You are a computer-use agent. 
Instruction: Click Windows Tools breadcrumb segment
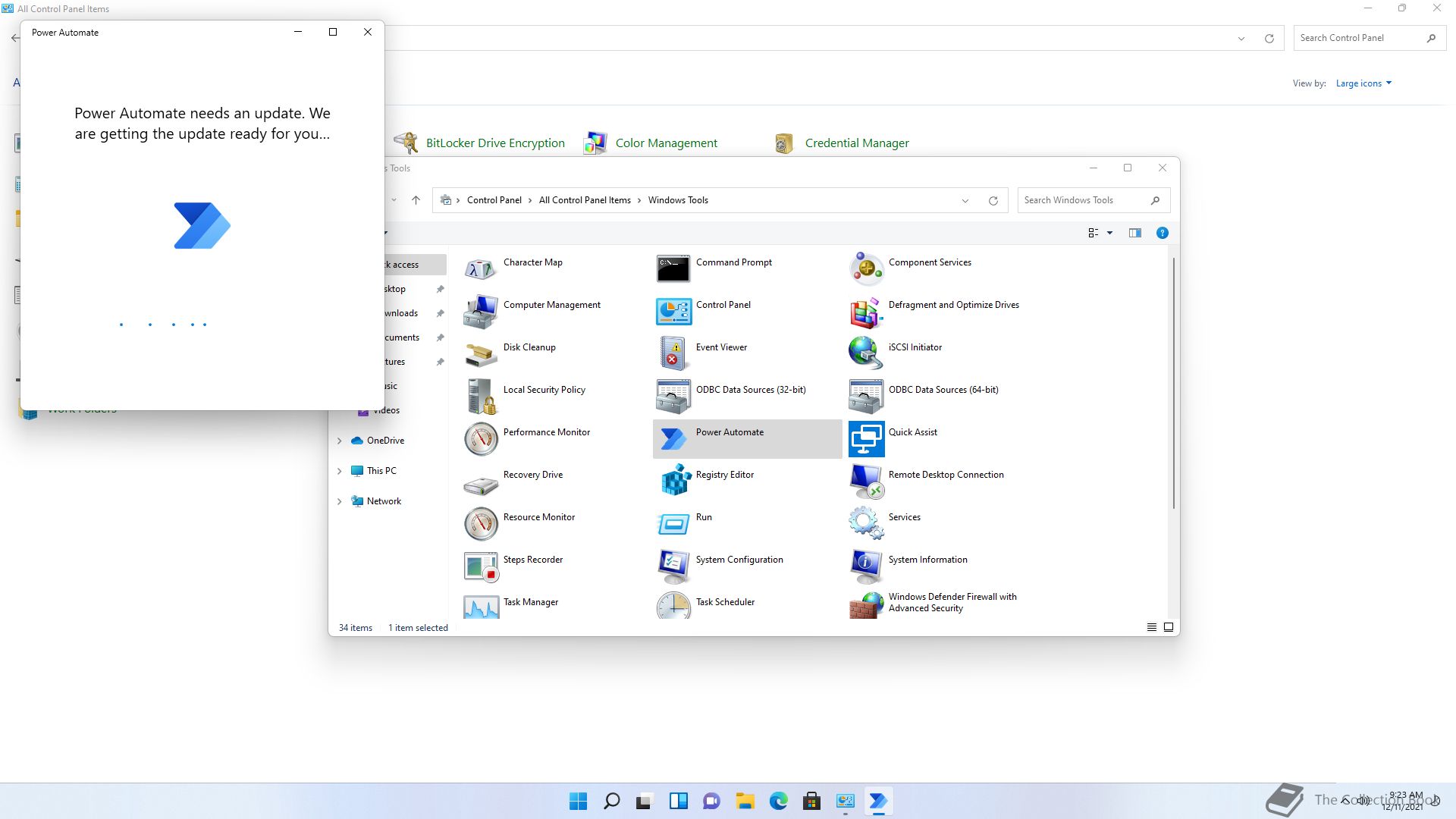pyautogui.click(x=678, y=200)
